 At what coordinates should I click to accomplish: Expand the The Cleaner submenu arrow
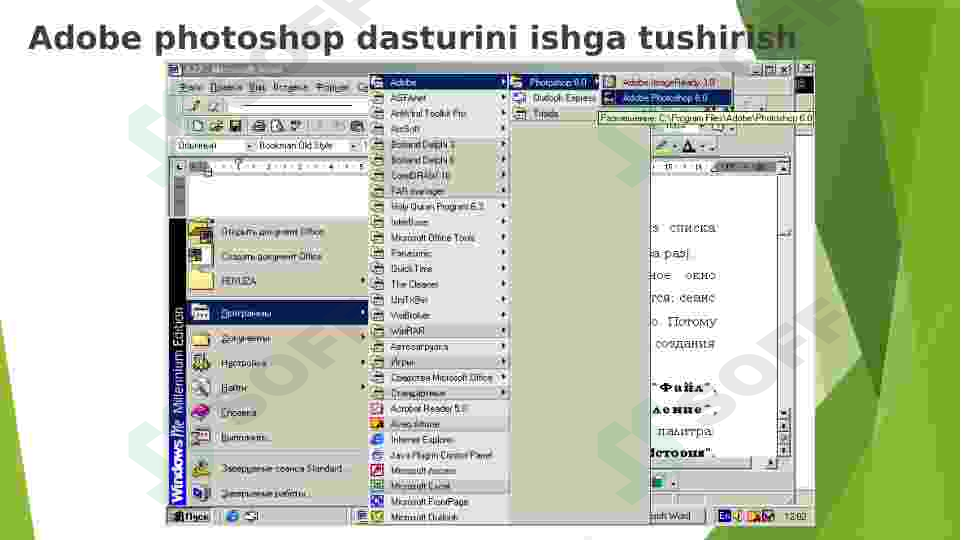[x=503, y=284]
